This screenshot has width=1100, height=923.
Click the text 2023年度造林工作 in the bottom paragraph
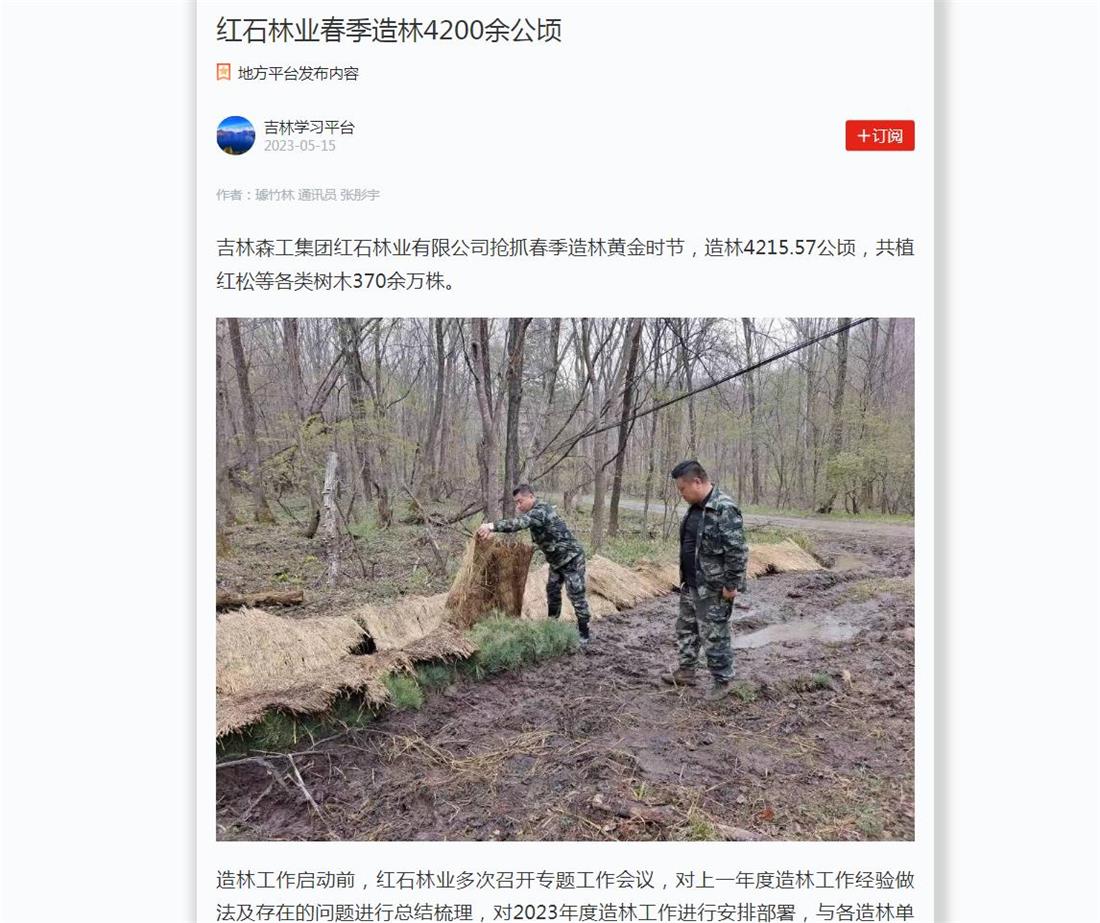click(586, 912)
